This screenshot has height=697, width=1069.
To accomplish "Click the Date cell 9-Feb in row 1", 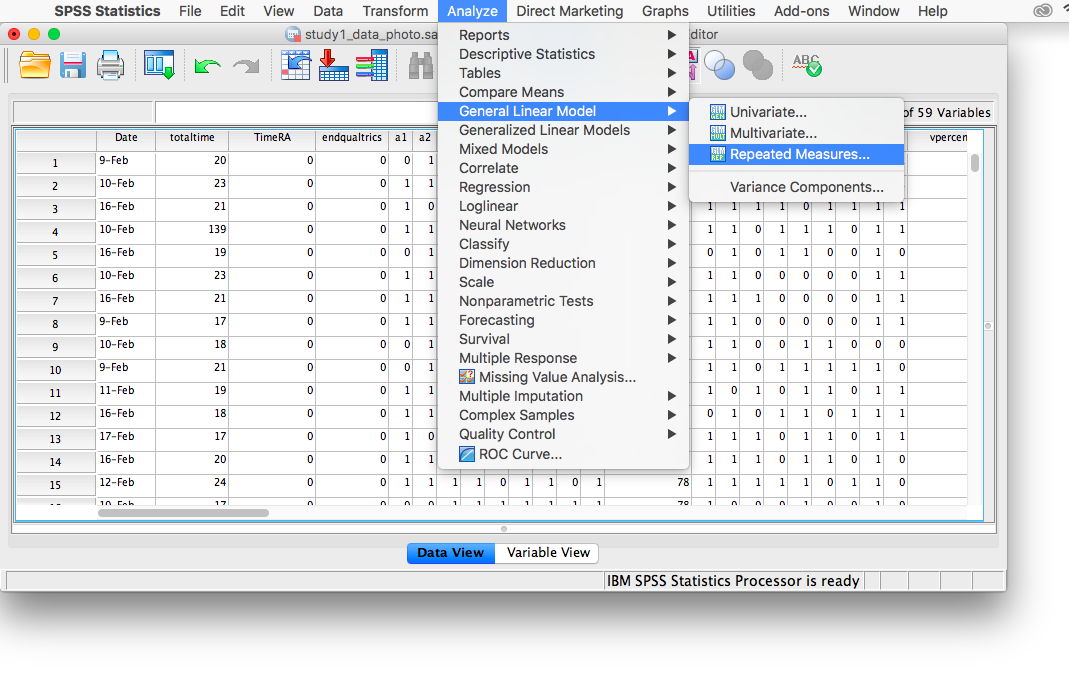I will coord(126,161).
